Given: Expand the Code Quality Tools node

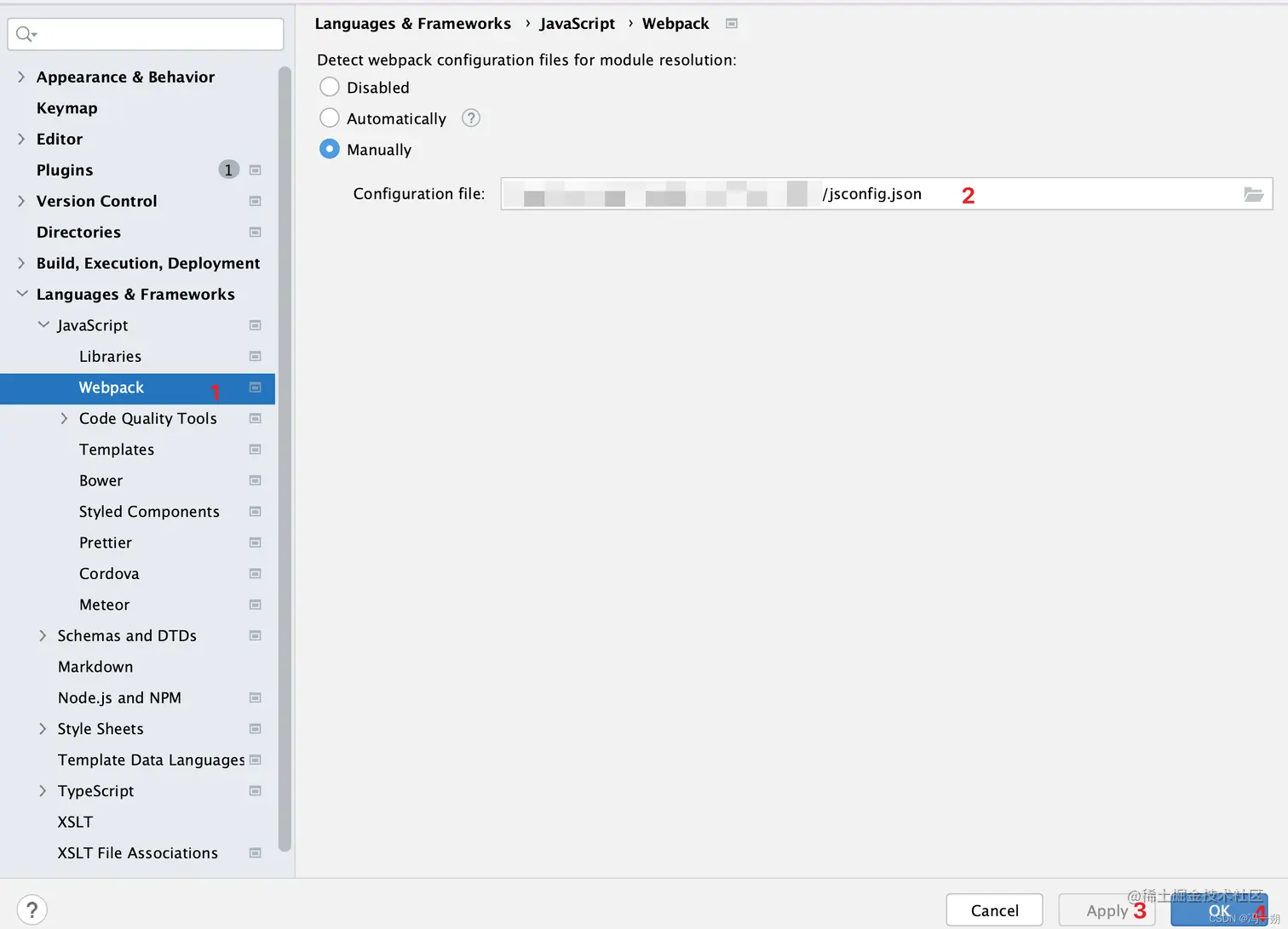Looking at the screenshot, I should [x=64, y=418].
